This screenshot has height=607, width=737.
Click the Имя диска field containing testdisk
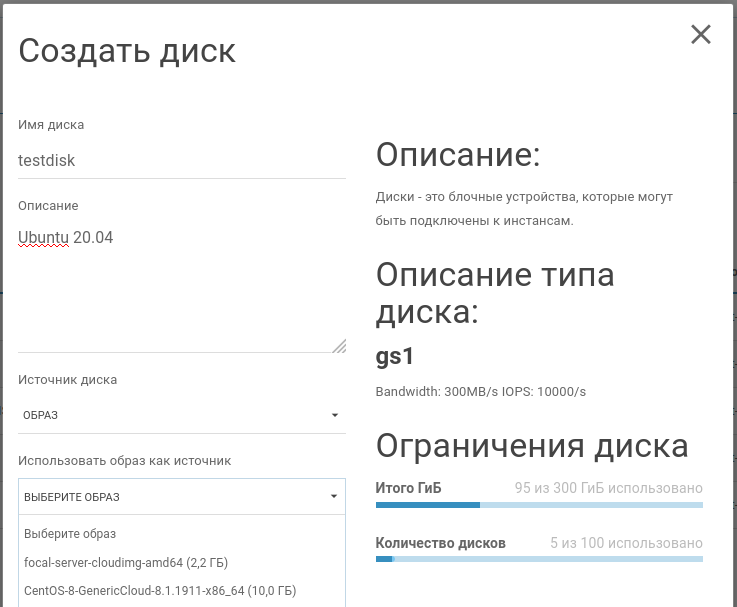click(x=181, y=160)
